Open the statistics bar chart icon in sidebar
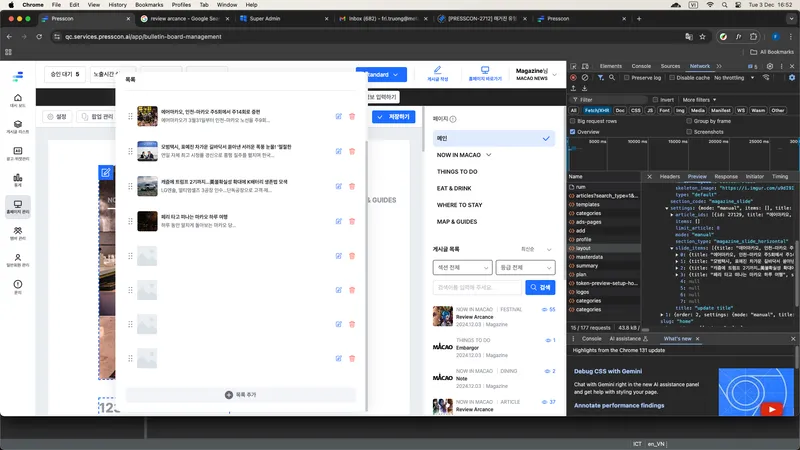Screen dimensions: 800x450 click(x=18, y=178)
